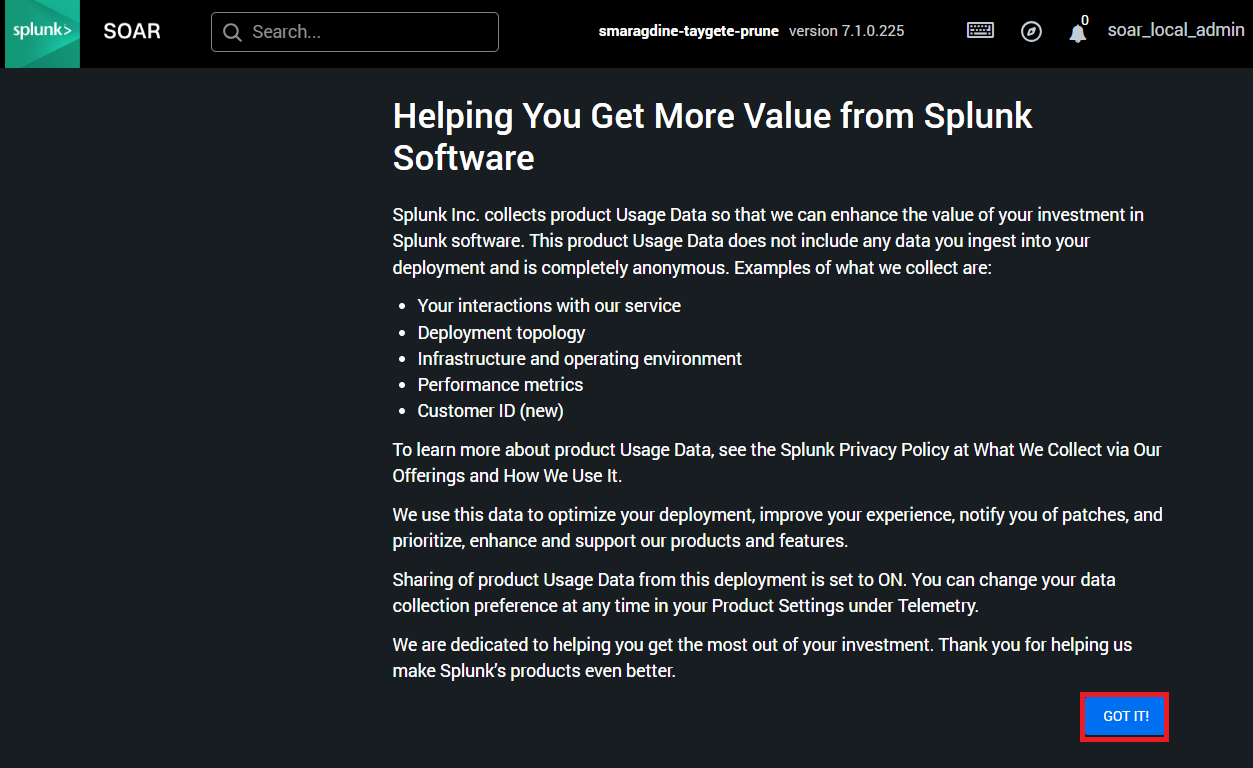
Task: Click 'Infrastructure and operating environment' bullet
Action: coord(579,359)
